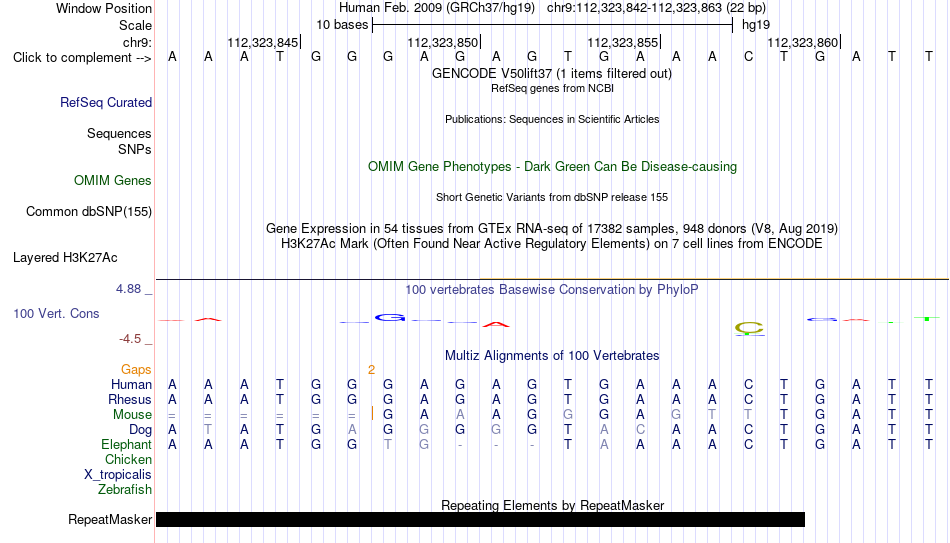
Task: Click the hg19 label beside the scale bar
Action: [756, 25]
